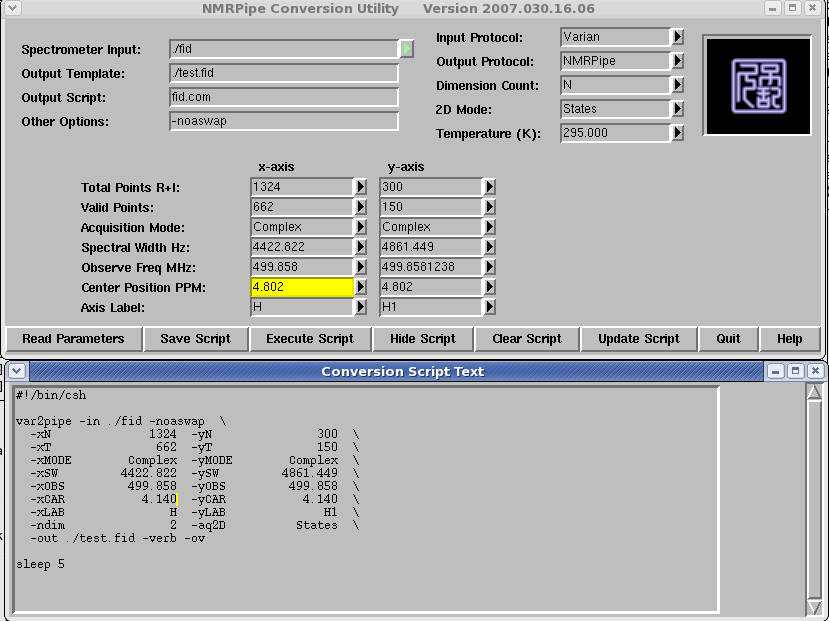829x621 pixels.
Task: Click x-axis Total Points field 1324
Action: pyautogui.click(x=302, y=187)
